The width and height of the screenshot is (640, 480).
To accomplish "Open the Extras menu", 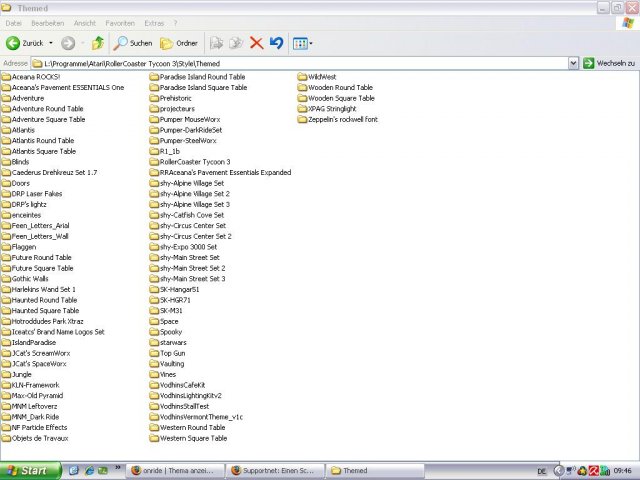I will click(154, 23).
